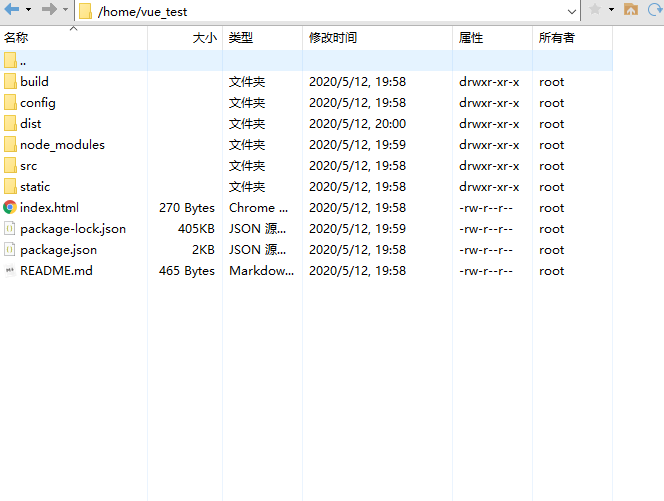Click the Forward navigation arrow
This screenshot has width=664, height=501.
(x=49, y=9)
